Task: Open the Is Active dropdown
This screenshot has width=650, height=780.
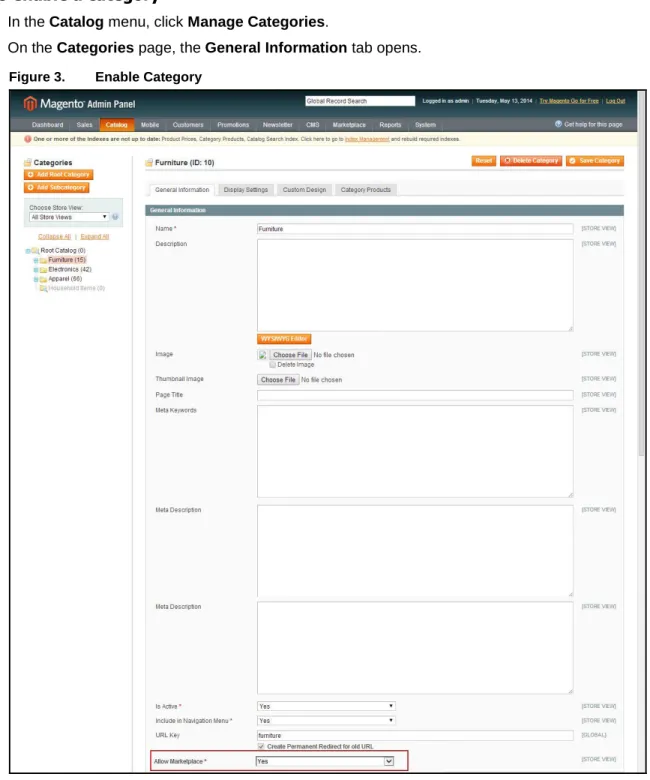Action: pos(326,706)
